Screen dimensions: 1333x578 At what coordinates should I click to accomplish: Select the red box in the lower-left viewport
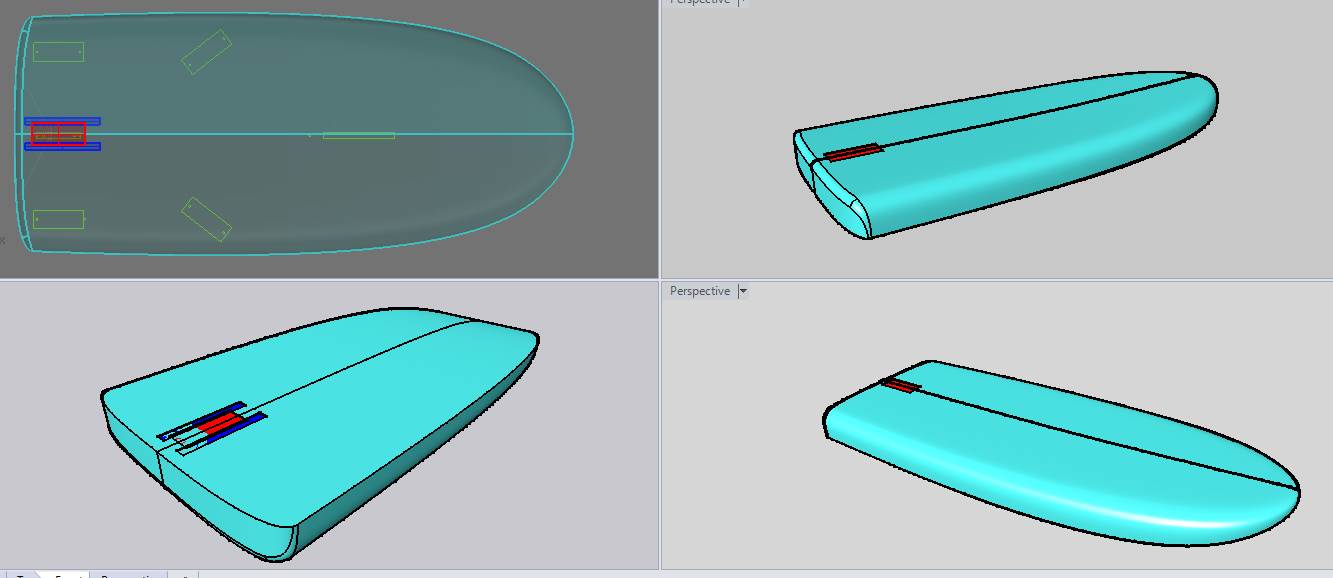pyautogui.click(x=218, y=422)
